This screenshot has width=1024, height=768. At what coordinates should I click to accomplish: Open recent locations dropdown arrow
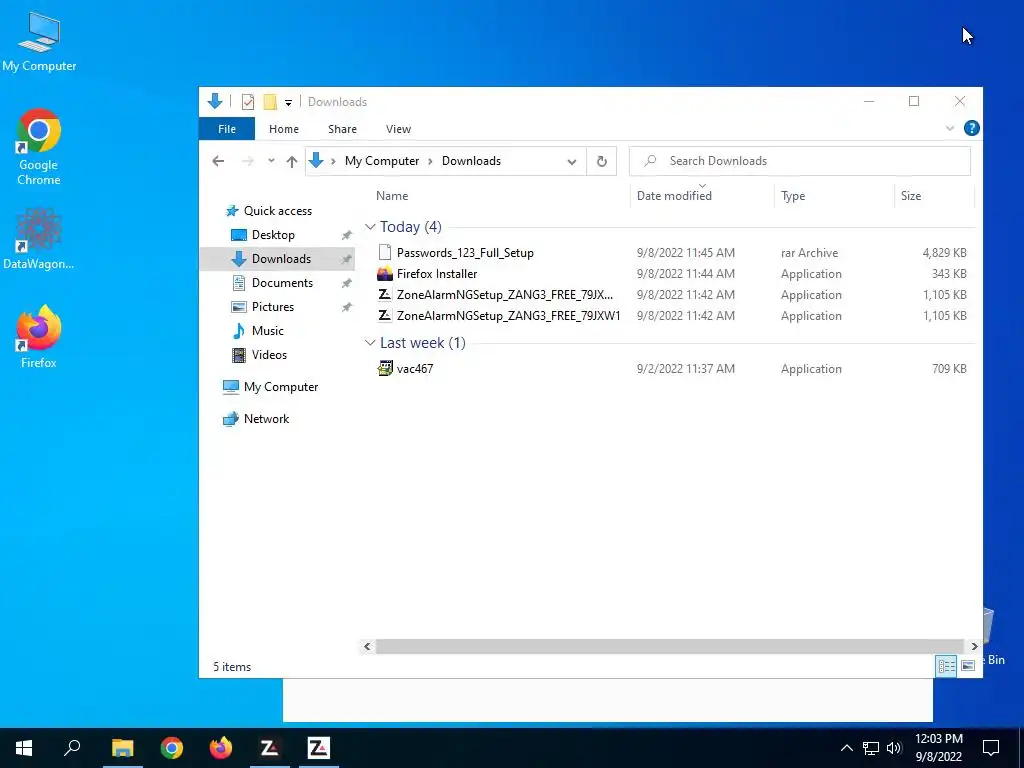(271, 161)
